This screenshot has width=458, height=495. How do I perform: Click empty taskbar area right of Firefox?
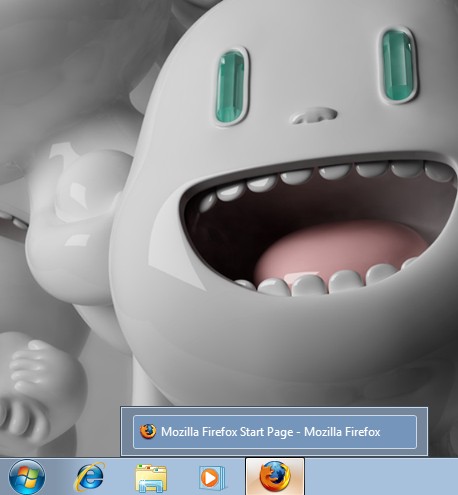(x=381, y=477)
